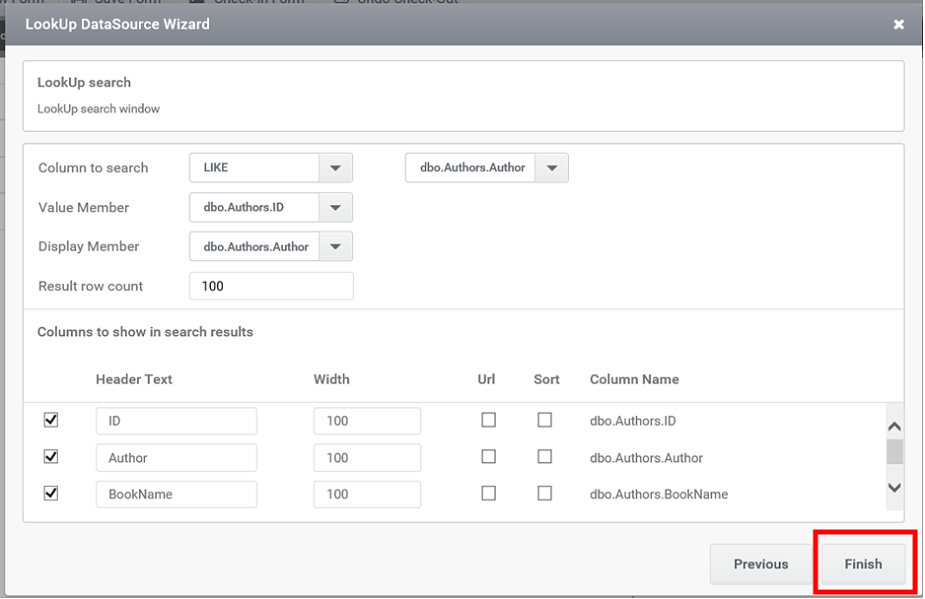Uncheck the ID row include checkbox
925x599 pixels.
[51, 420]
